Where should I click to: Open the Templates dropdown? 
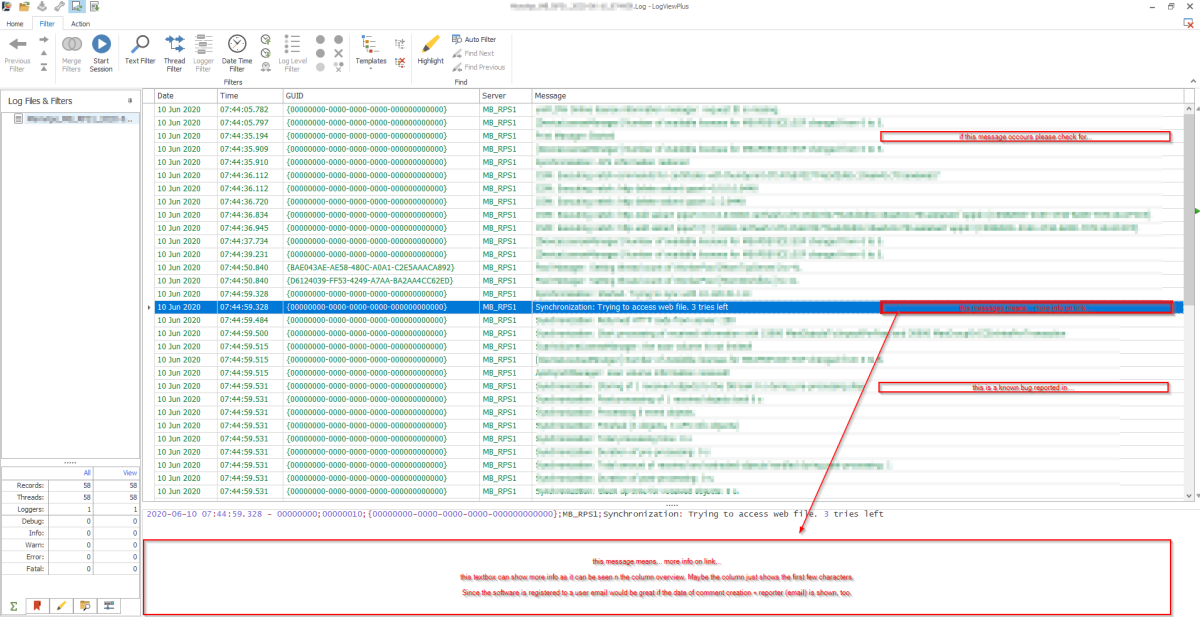(371, 52)
